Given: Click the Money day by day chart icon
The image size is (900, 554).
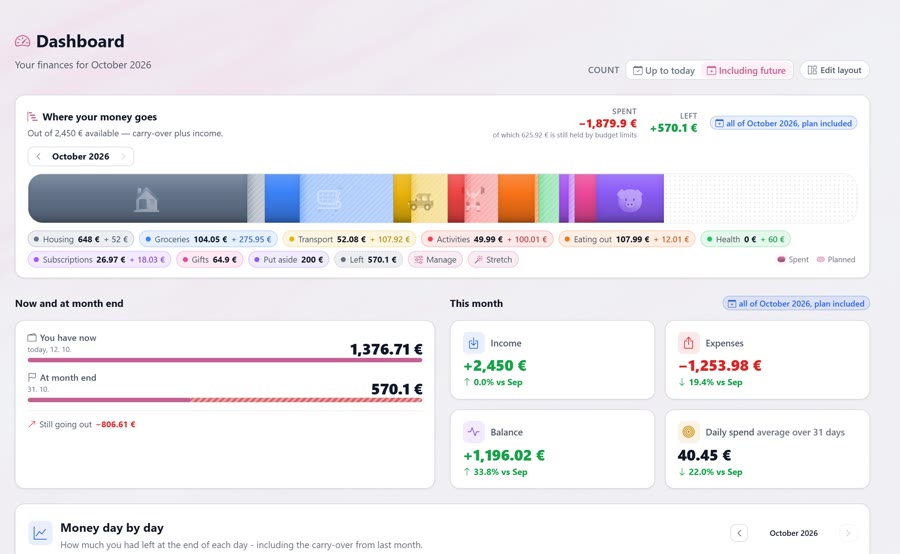Looking at the screenshot, I should click(40, 533).
